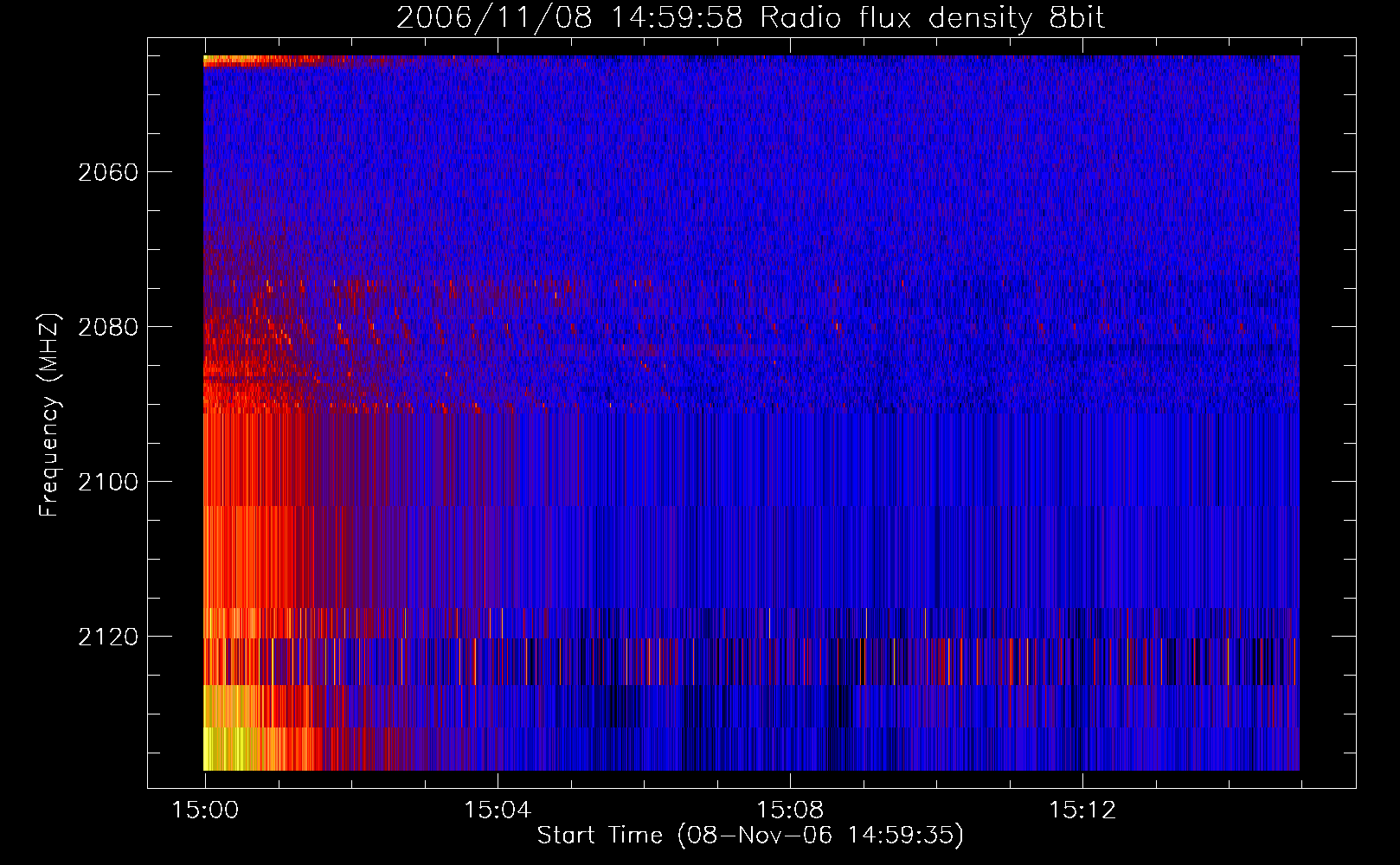This screenshot has width=1400, height=865.
Task: Select the 2120 frequency tick label
Action: click(108, 637)
